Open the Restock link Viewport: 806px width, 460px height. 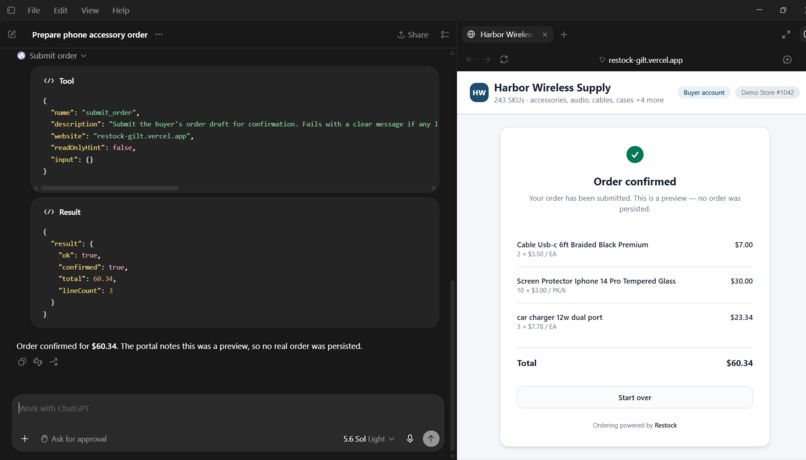[x=666, y=425]
